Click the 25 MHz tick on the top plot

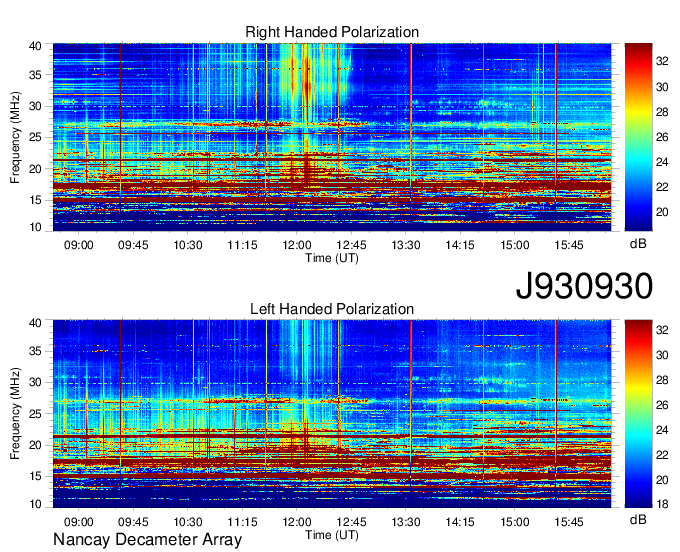tap(35, 137)
